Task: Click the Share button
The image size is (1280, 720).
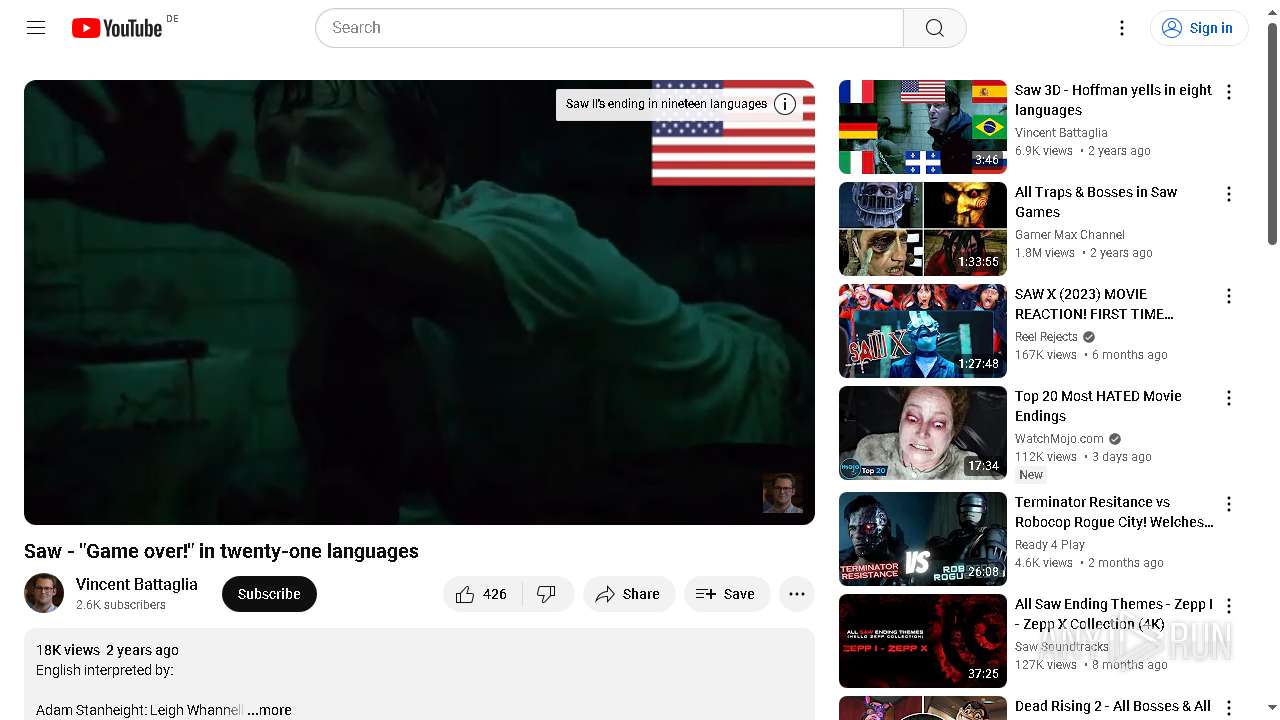Action: click(x=629, y=594)
